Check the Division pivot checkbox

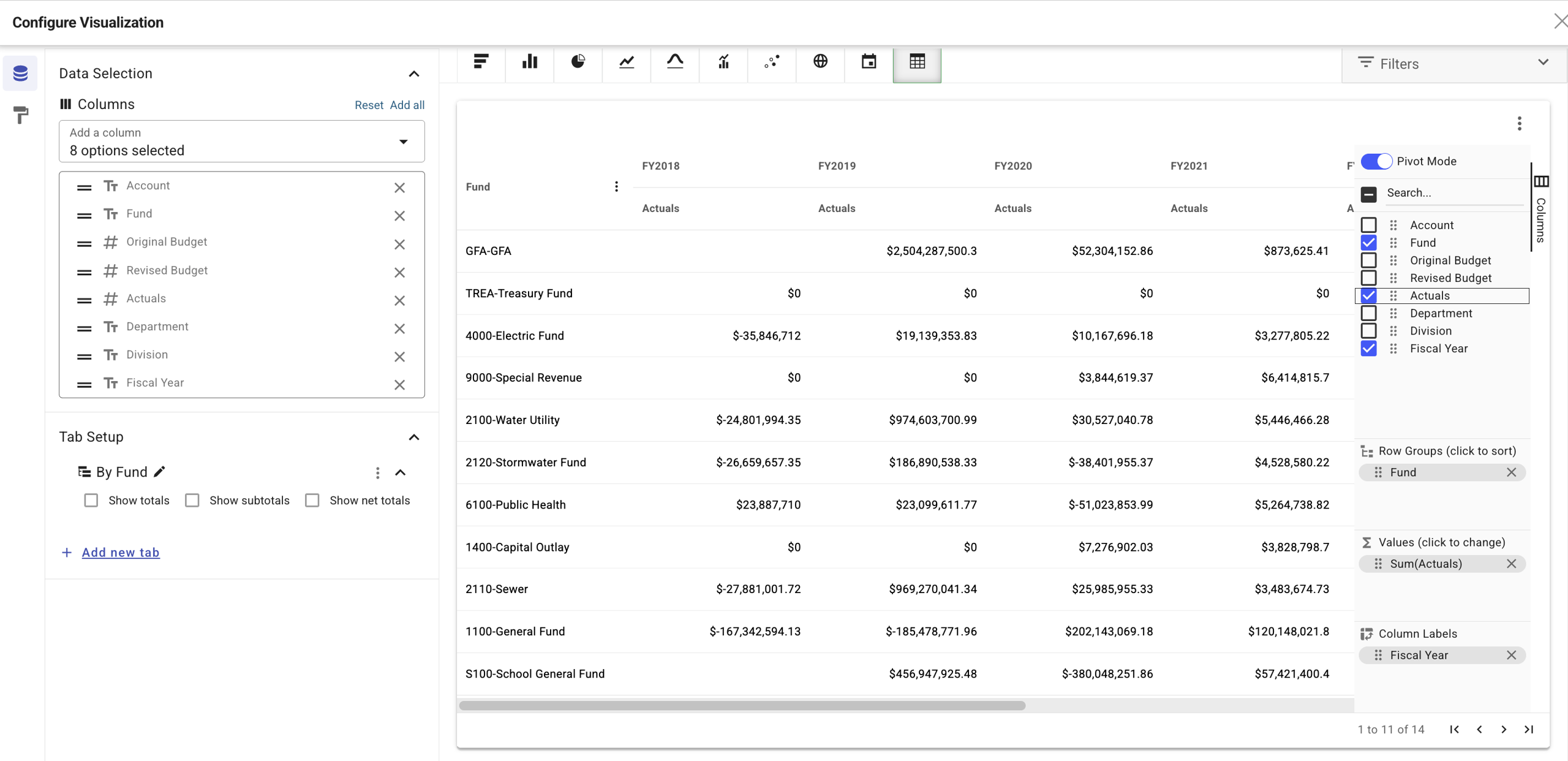click(1368, 331)
